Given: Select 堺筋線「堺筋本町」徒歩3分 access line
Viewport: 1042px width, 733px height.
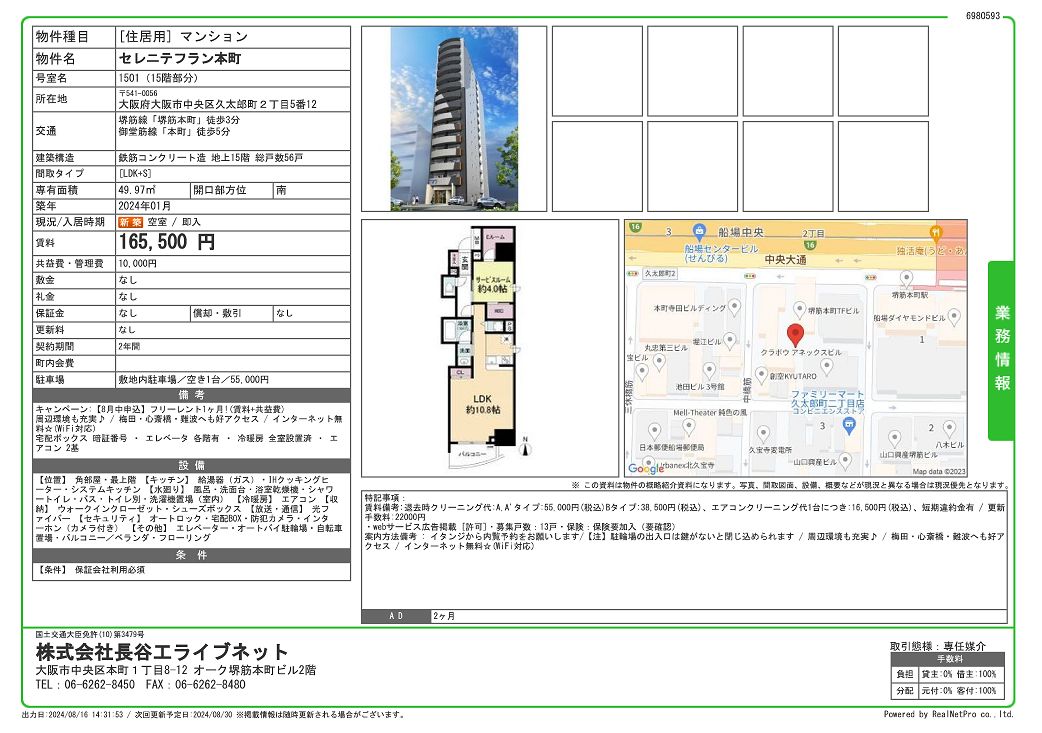Looking at the screenshot, I should pos(179,120).
